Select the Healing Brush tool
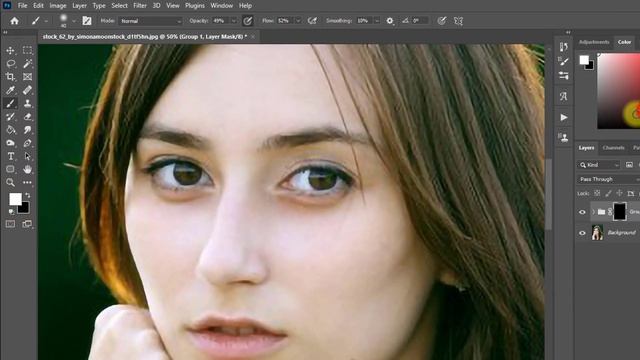The height and width of the screenshot is (360, 640). click(27, 90)
